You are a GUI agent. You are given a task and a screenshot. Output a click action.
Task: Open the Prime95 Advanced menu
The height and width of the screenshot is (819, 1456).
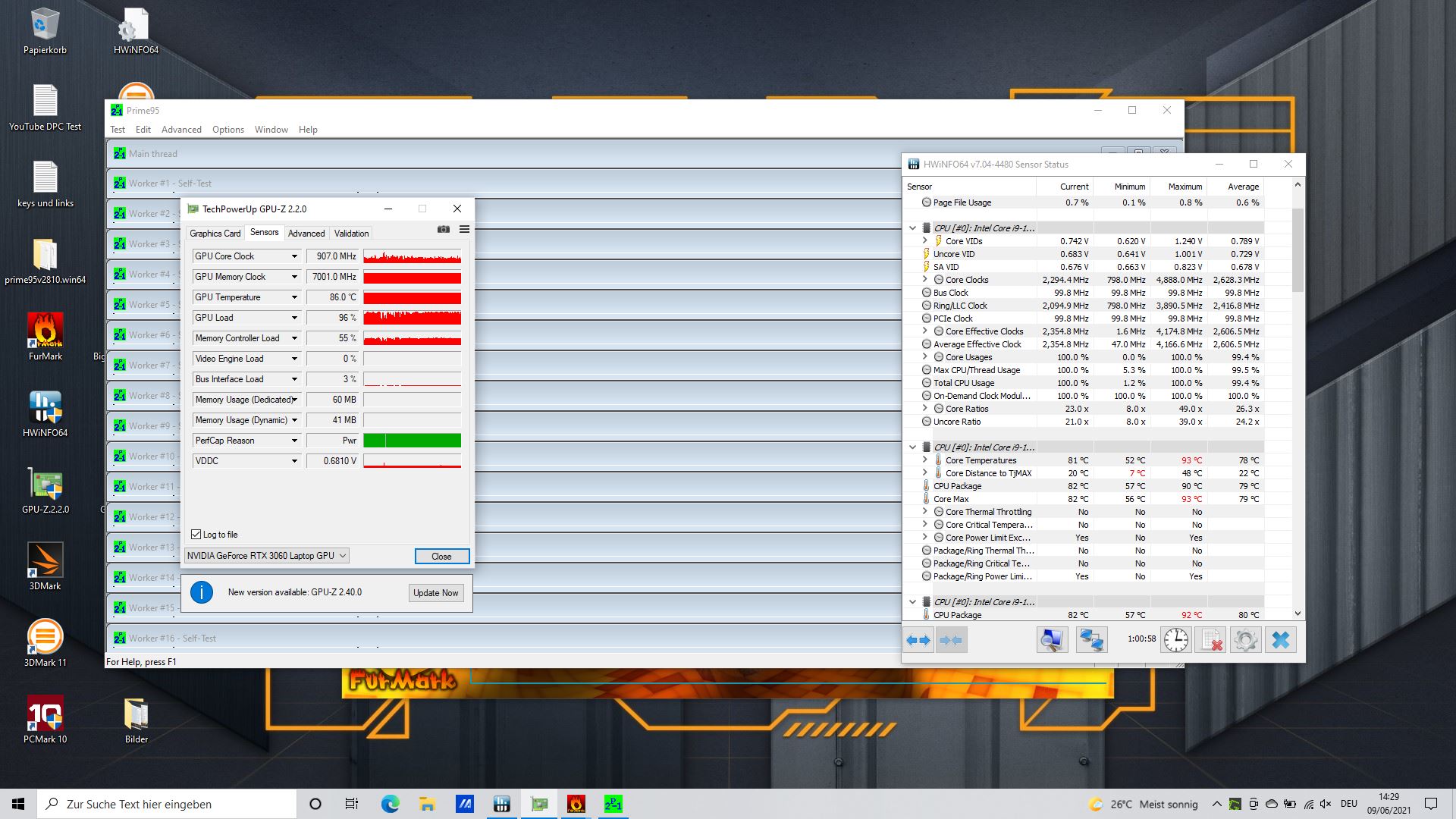181,130
